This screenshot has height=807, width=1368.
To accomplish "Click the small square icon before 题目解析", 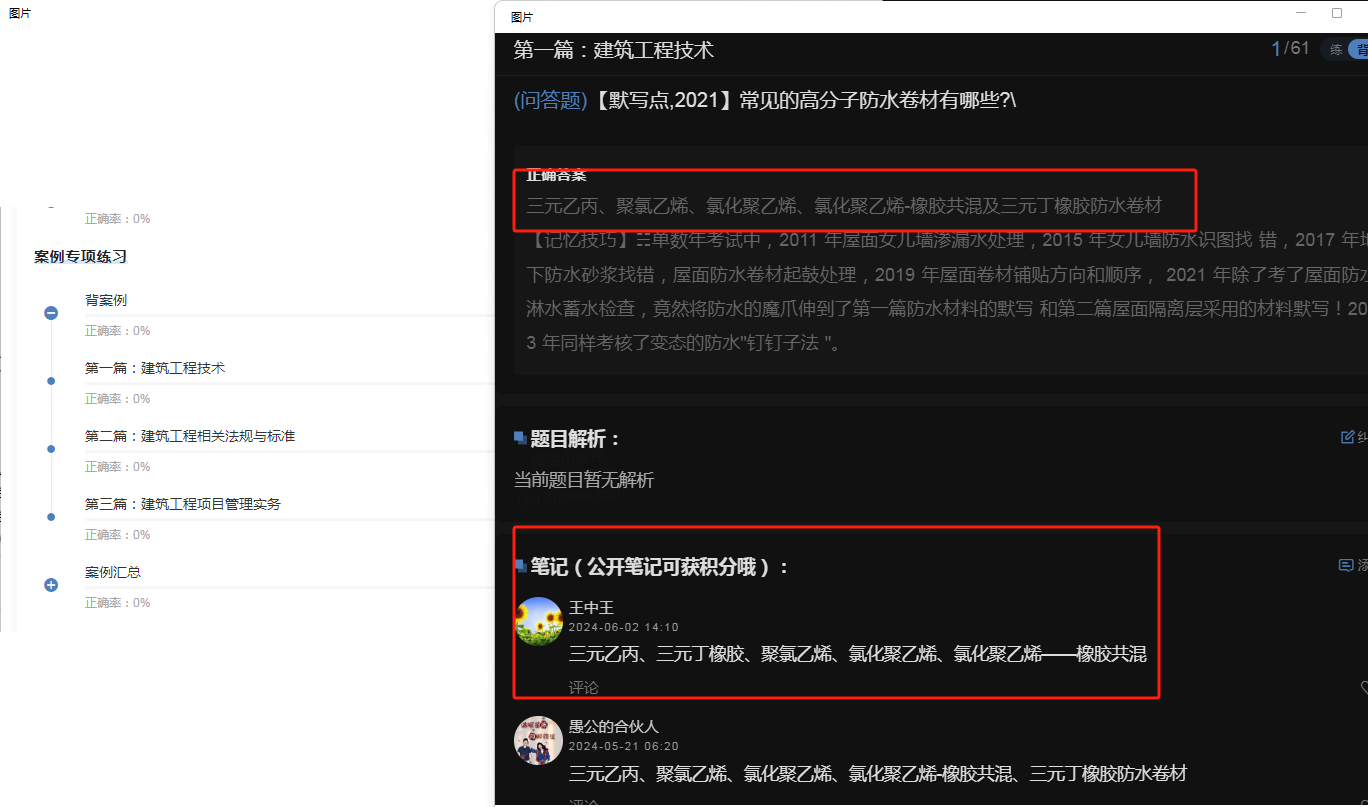I will pyautogui.click(x=520, y=437).
